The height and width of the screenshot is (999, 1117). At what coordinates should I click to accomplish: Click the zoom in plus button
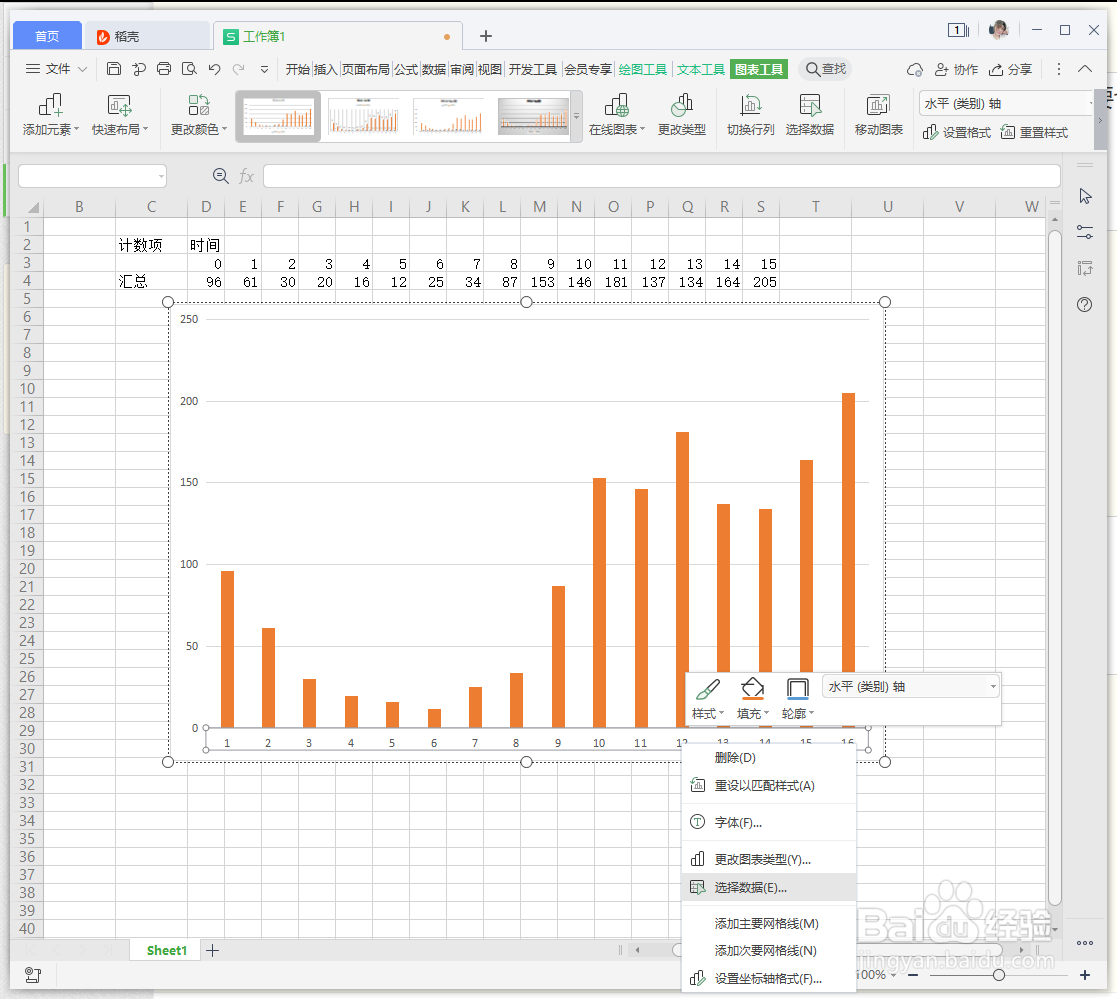(1084, 975)
